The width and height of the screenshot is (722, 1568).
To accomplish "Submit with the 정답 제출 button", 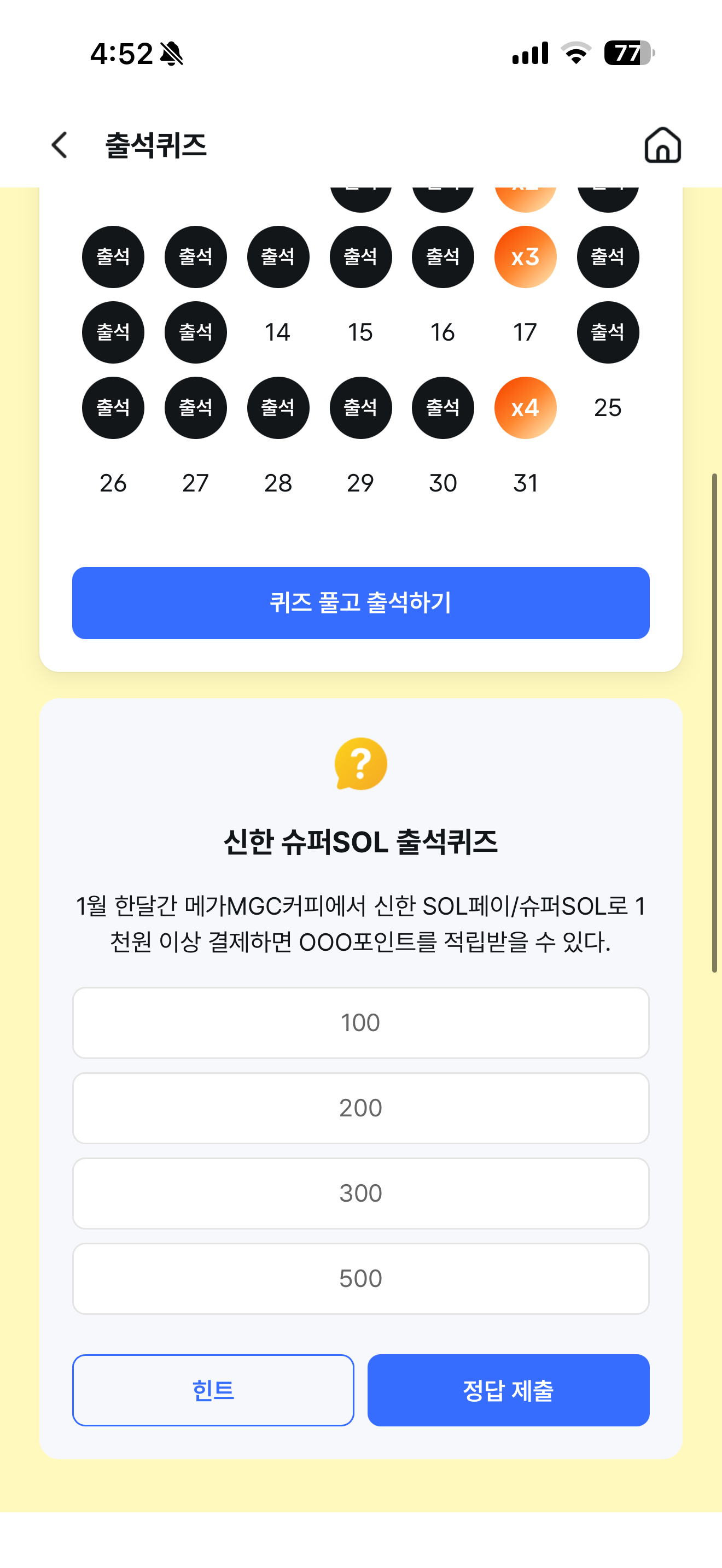I will [x=508, y=1390].
